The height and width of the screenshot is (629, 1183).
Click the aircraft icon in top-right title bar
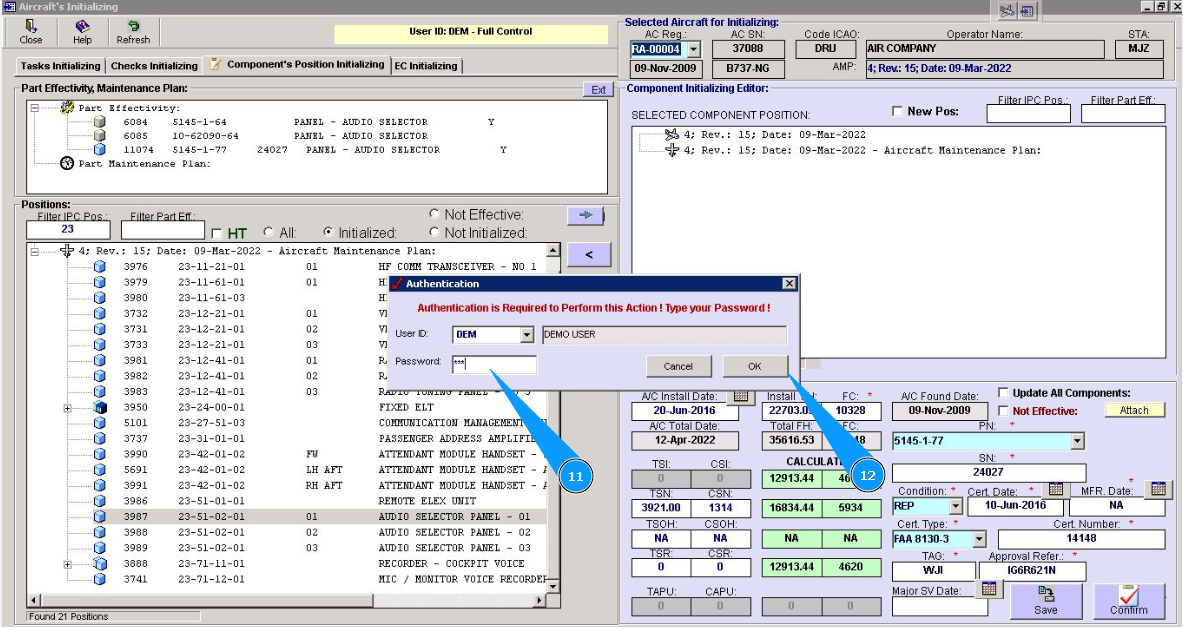1007,11
